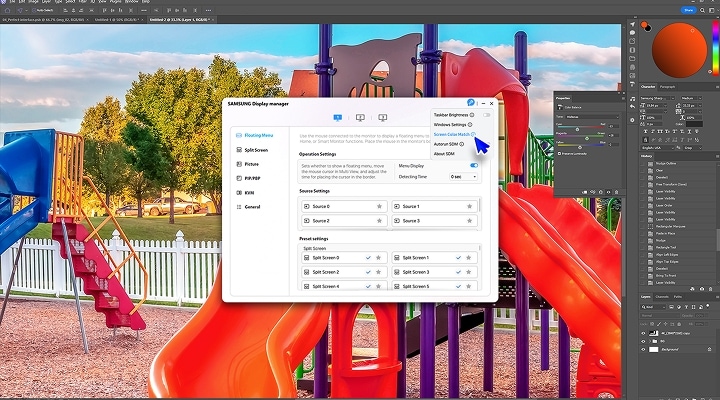
Task: Click the star icon for Split Screen 1
Action: pos(468,258)
